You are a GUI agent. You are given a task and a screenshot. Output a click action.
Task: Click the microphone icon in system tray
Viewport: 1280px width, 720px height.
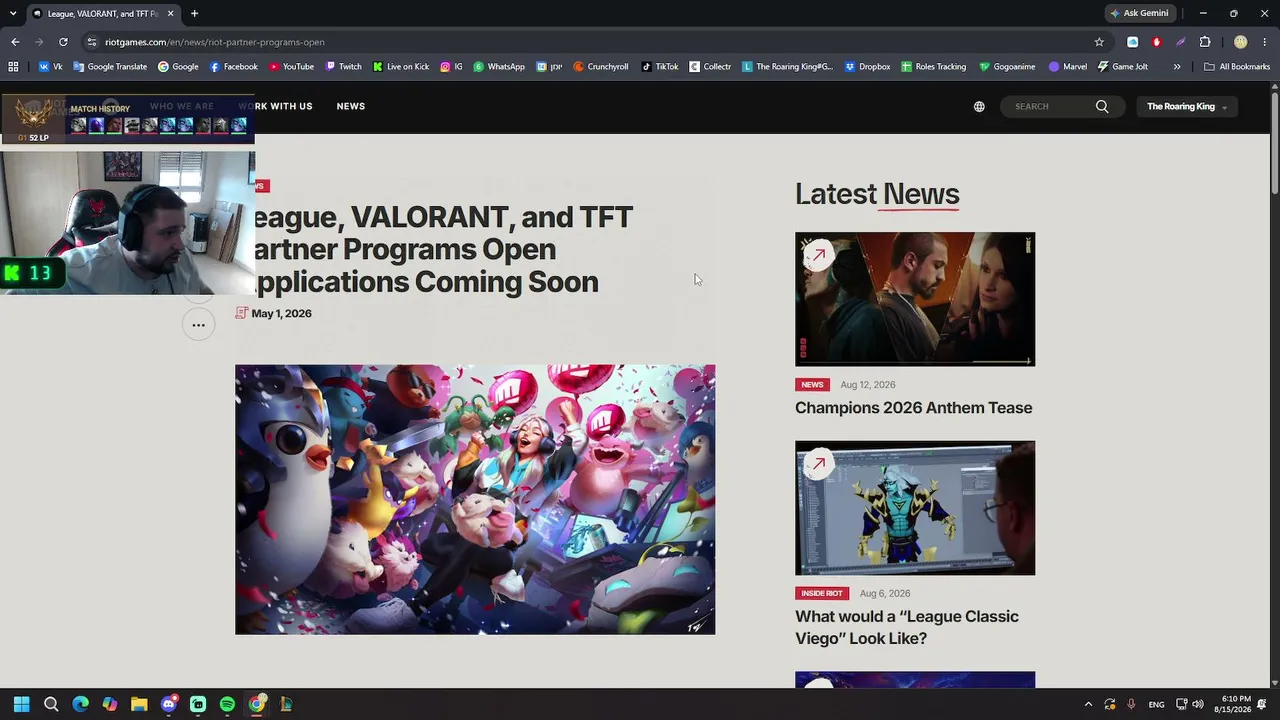[1131, 704]
